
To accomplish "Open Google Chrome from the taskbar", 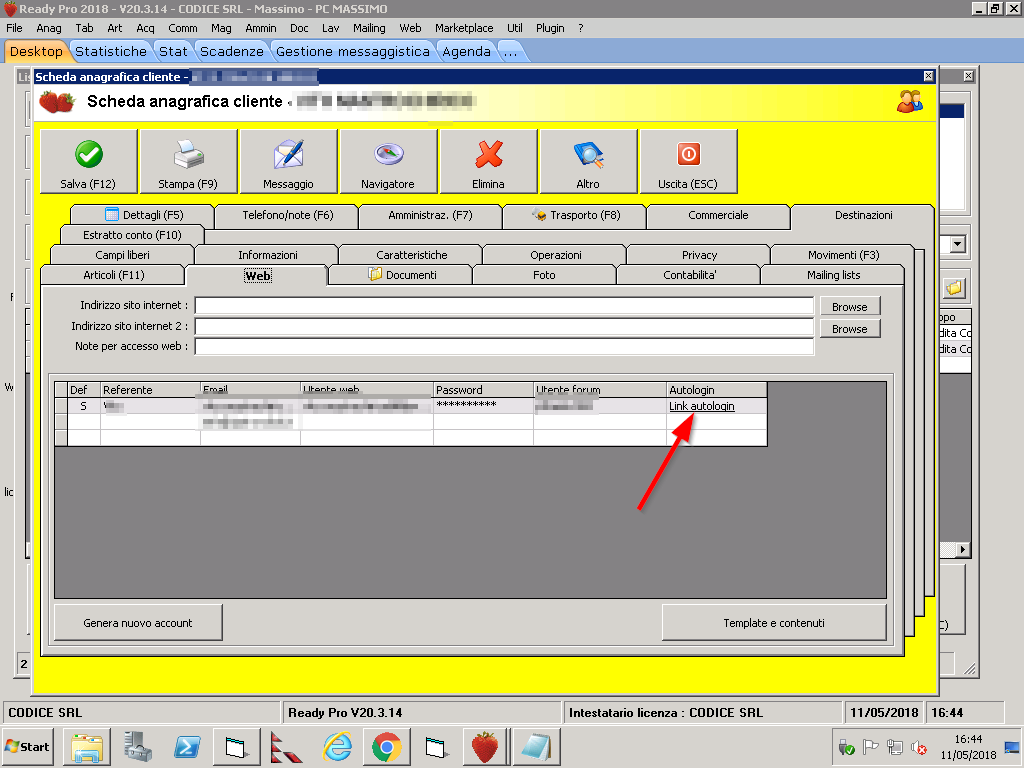I will pyautogui.click(x=387, y=747).
